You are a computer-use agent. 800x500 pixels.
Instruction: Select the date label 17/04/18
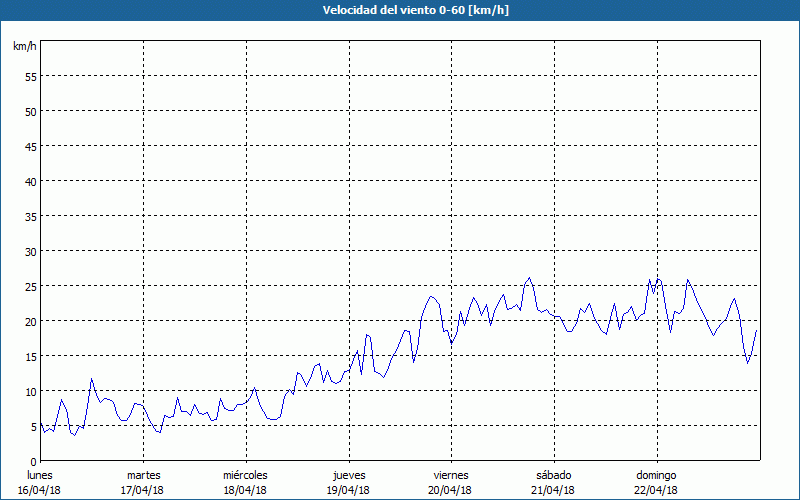142,490
